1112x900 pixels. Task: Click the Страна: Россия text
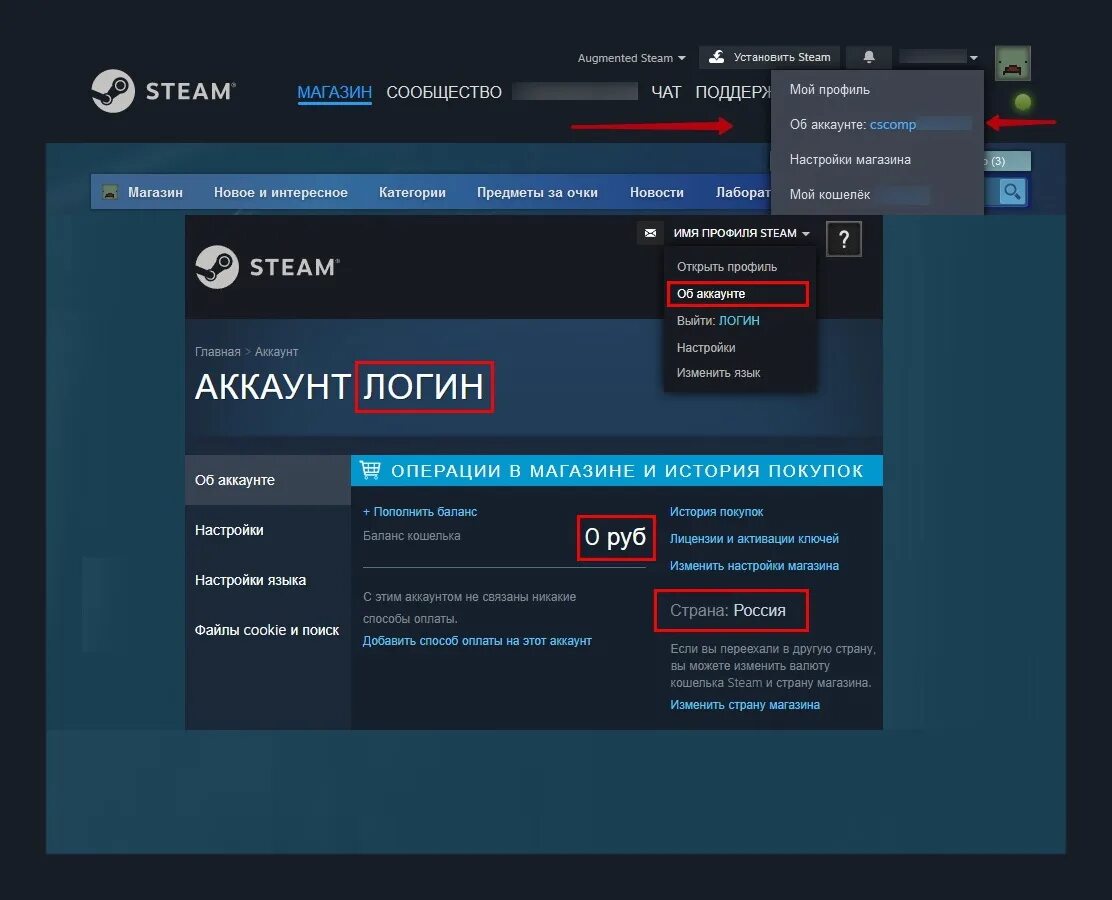click(728, 610)
